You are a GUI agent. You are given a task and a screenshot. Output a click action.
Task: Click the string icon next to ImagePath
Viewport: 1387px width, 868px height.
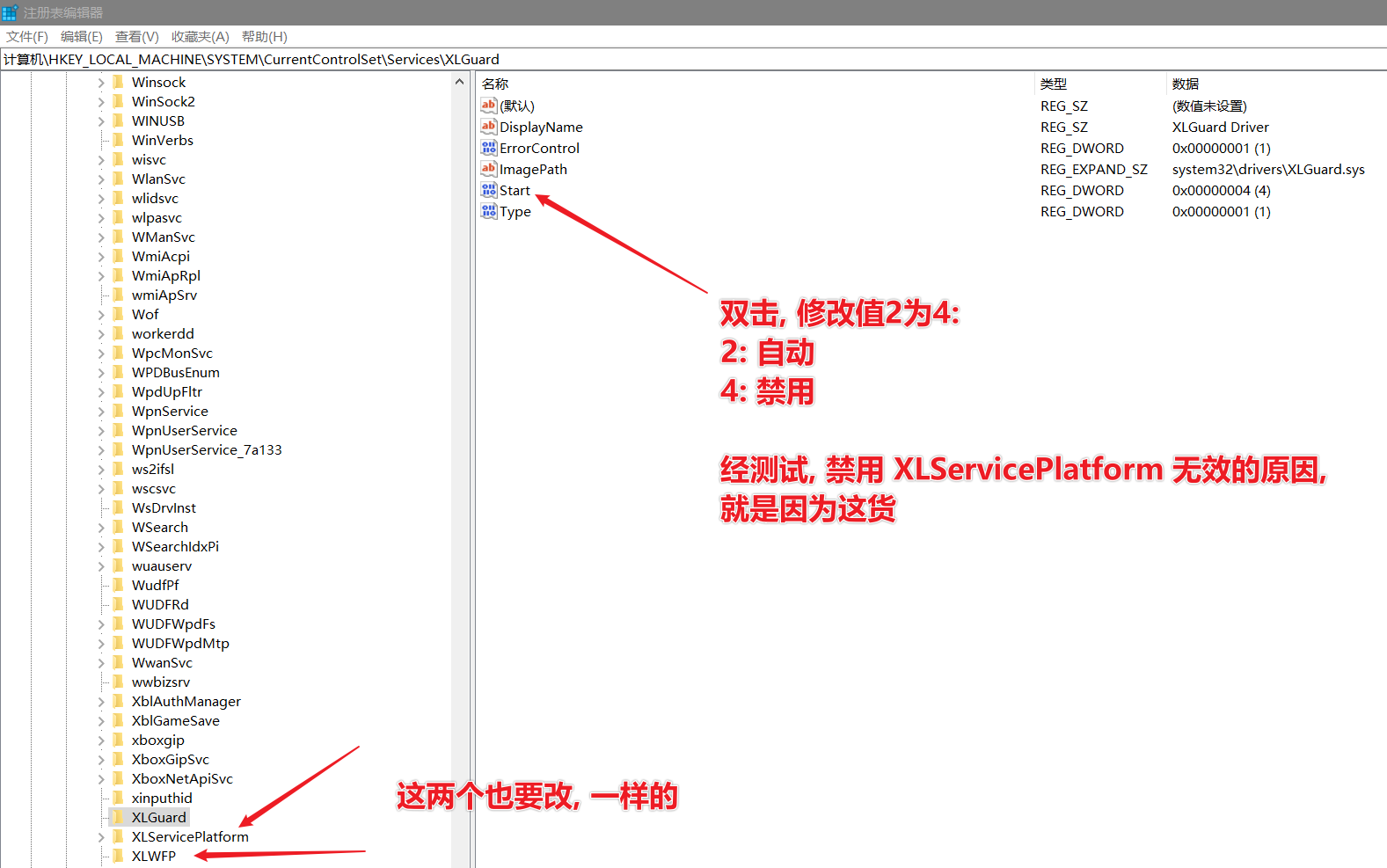pyautogui.click(x=489, y=169)
